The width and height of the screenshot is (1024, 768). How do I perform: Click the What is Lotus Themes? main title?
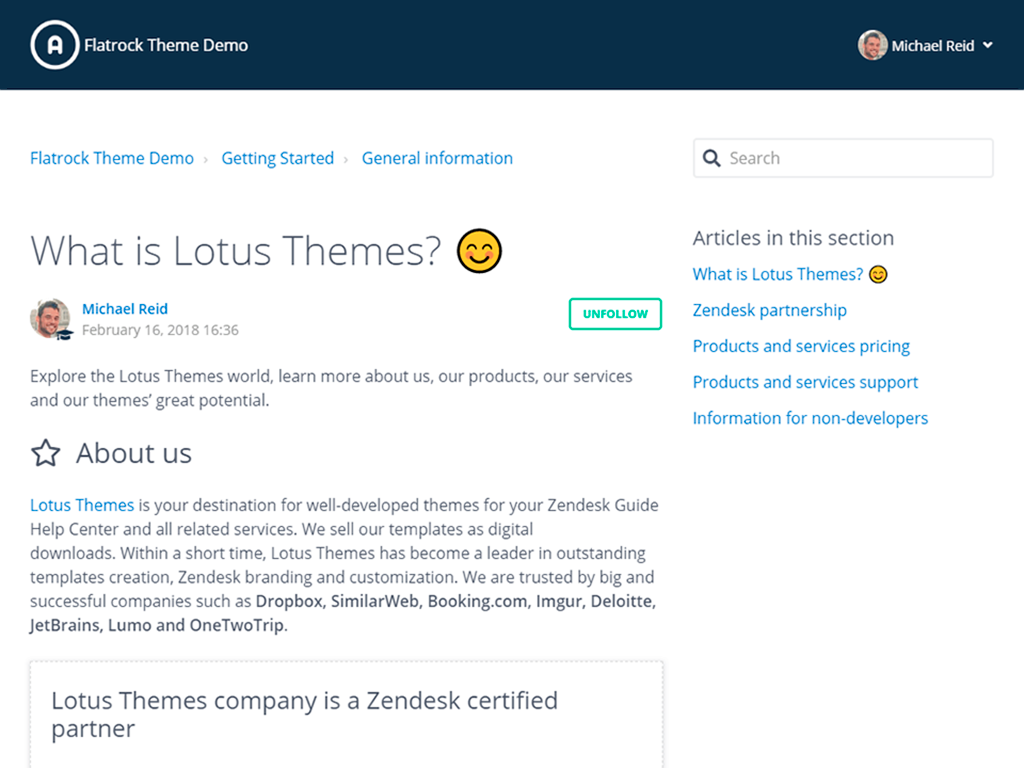tap(236, 251)
